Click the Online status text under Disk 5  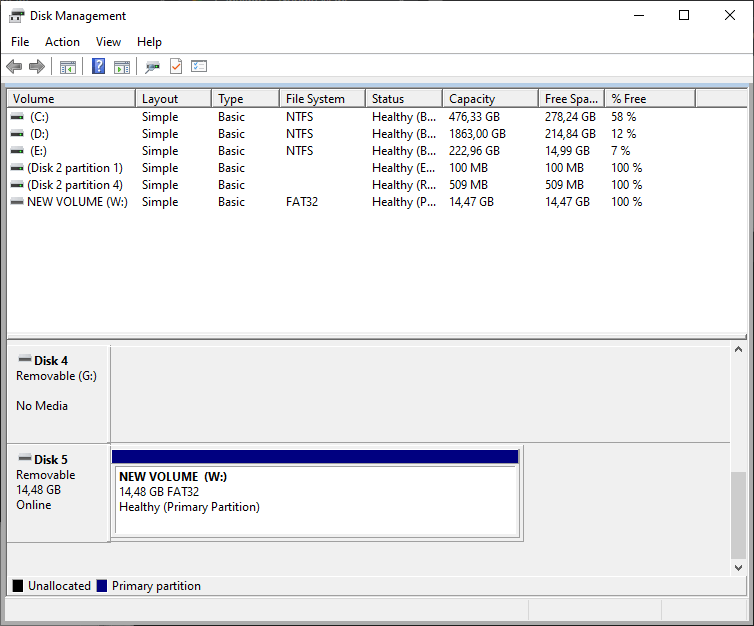point(34,505)
